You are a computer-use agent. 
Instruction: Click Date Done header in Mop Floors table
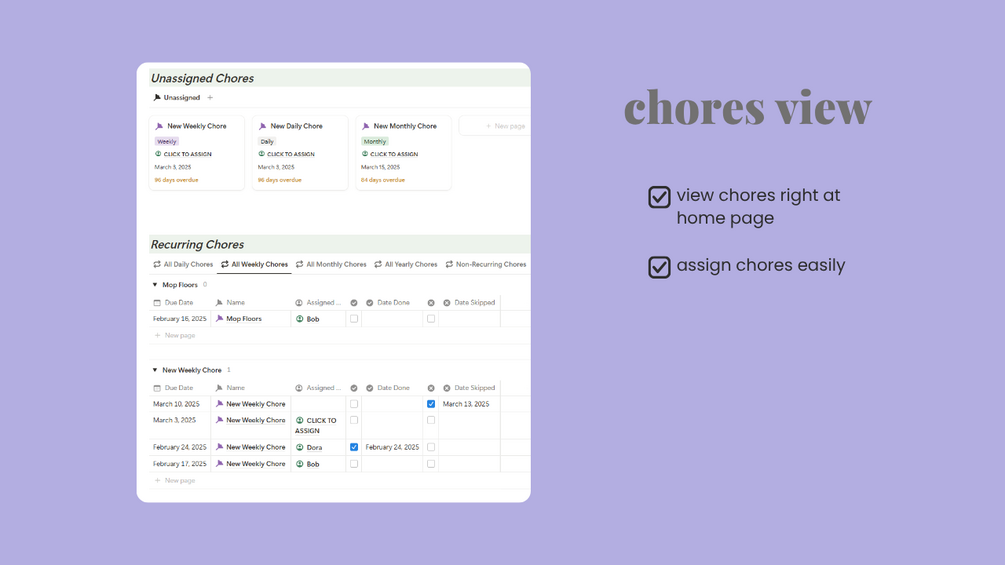pos(388,302)
